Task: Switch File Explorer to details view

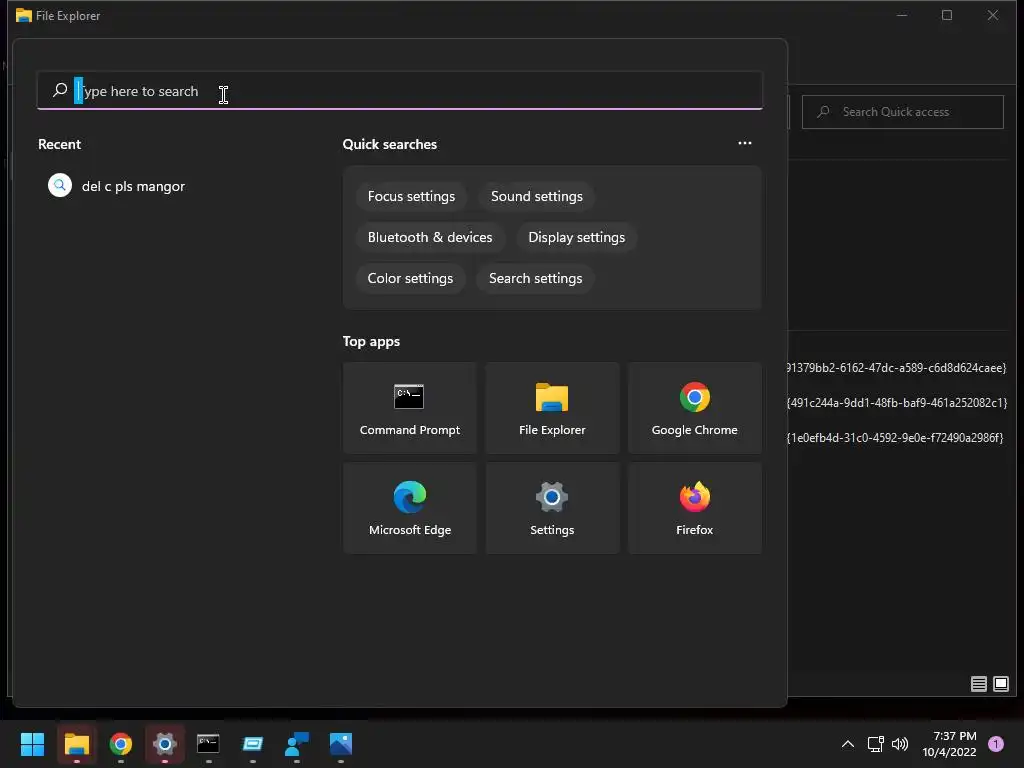Action: 978,684
